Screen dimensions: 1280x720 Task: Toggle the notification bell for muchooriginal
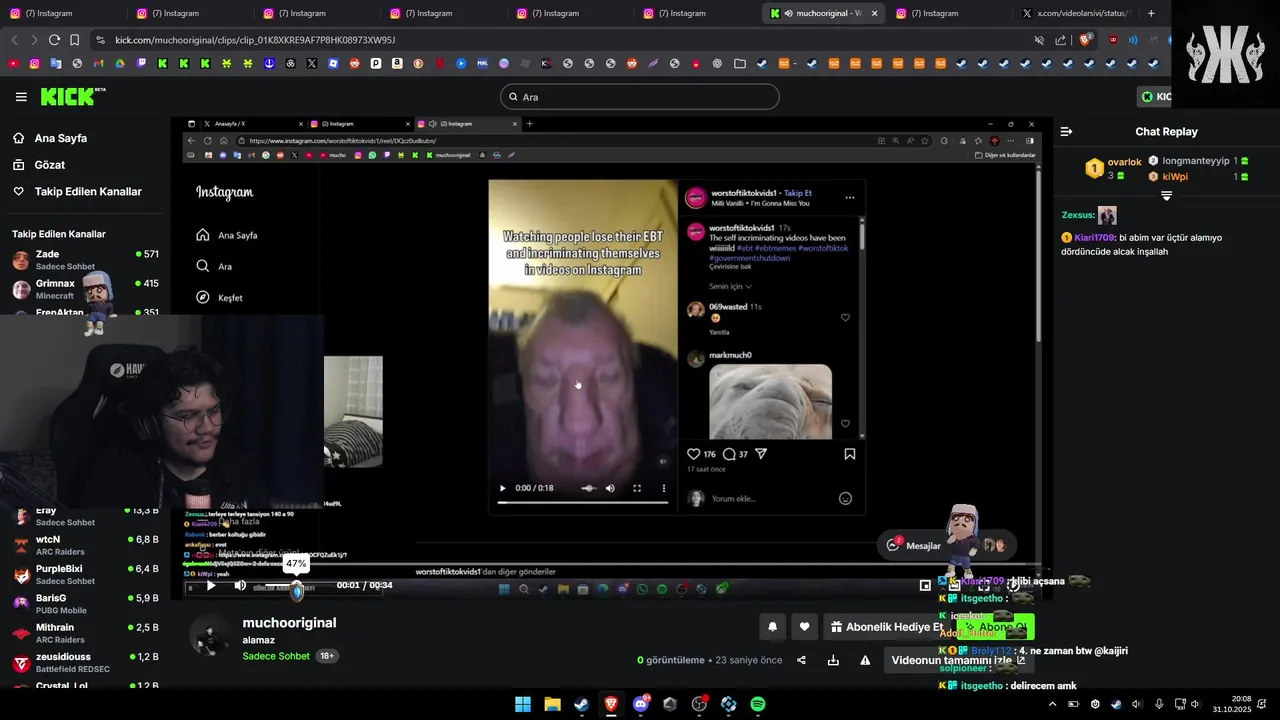click(x=772, y=627)
